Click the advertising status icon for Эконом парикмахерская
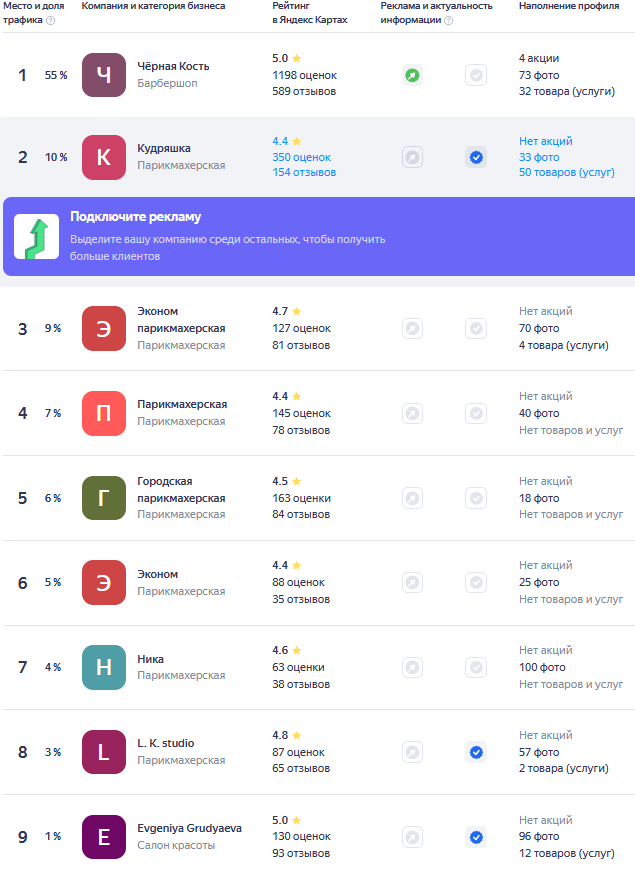This screenshot has width=635, height=875. 412,328
